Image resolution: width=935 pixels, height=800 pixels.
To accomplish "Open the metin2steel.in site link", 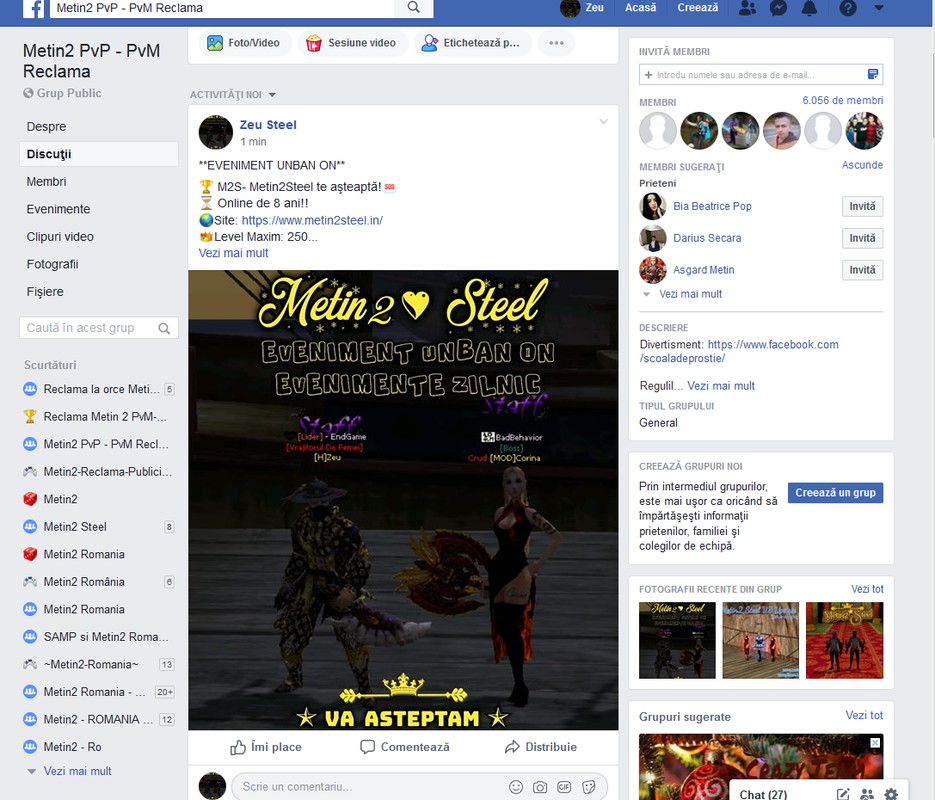I will pyautogui.click(x=312, y=220).
